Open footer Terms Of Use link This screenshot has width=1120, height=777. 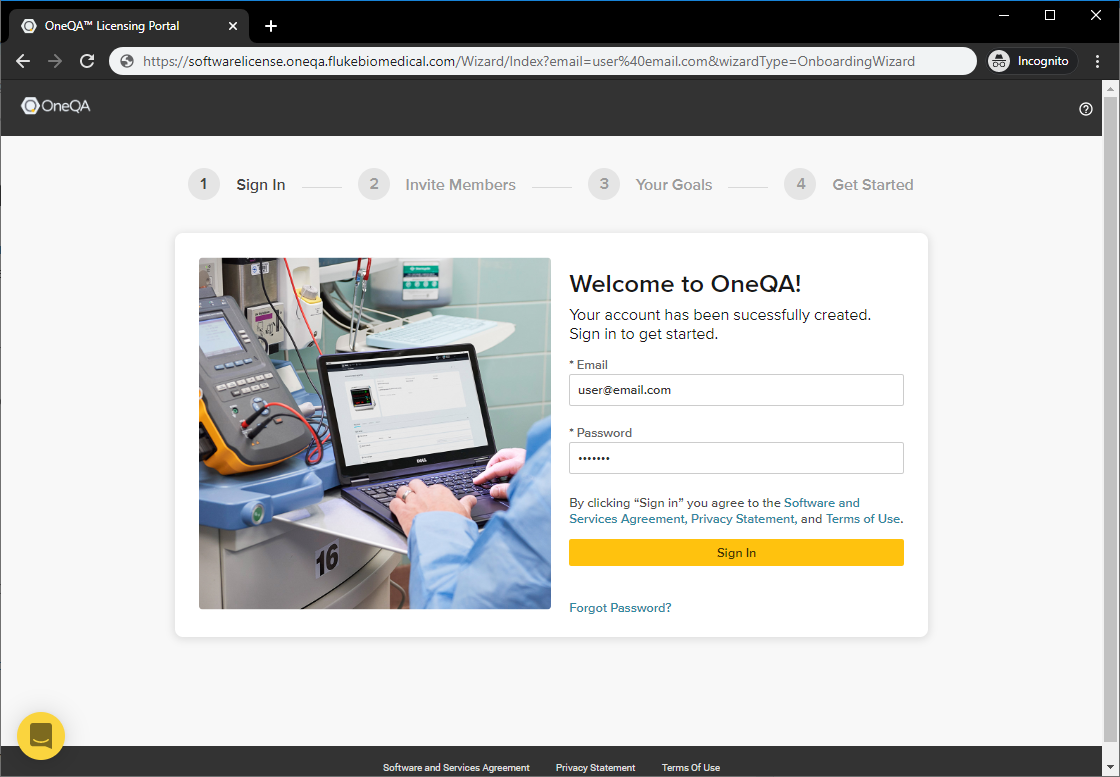(x=691, y=768)
